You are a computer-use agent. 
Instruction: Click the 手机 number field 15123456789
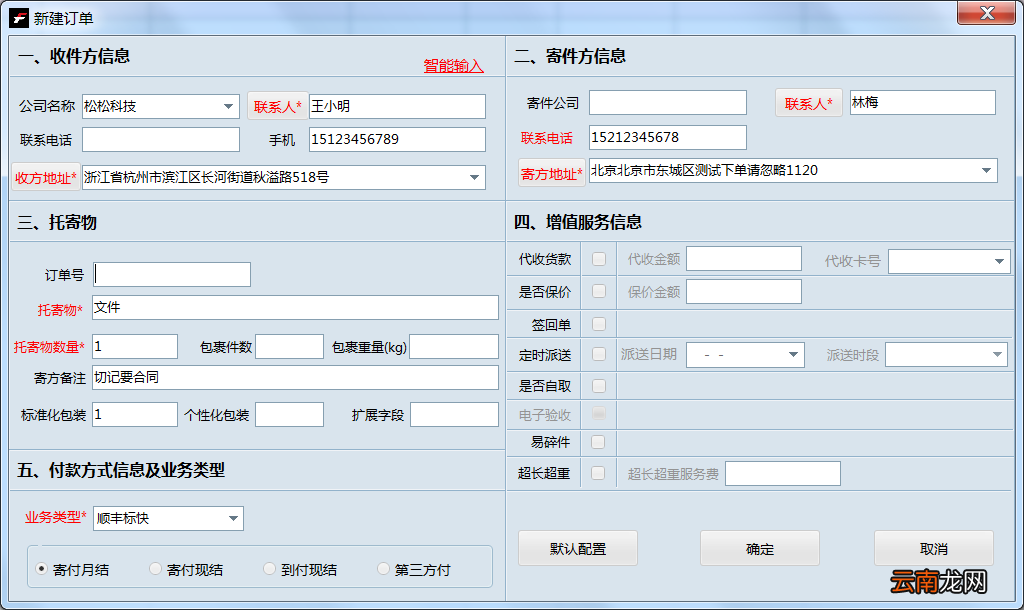(x=397, y=140)
